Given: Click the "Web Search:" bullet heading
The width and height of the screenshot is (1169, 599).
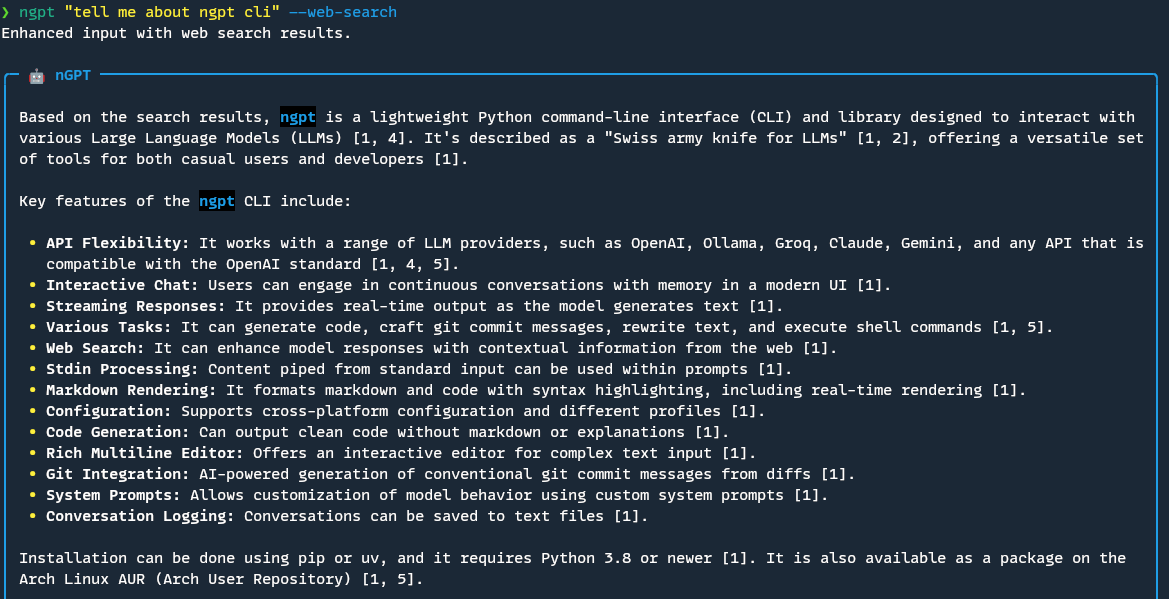Looking at the screenshot, I should click(96, 348).
